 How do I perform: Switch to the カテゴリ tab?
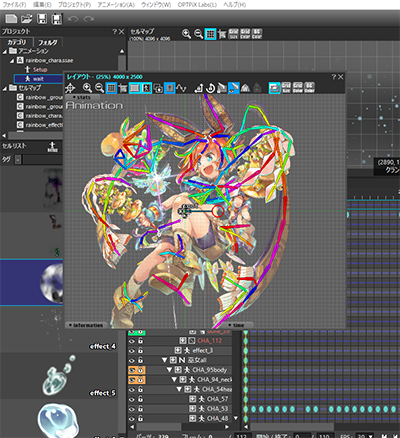click(17, 42)
